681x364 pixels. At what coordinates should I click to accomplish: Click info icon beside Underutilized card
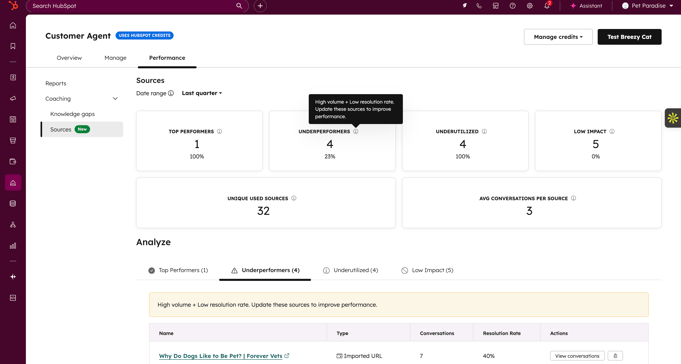pos(484,131)
